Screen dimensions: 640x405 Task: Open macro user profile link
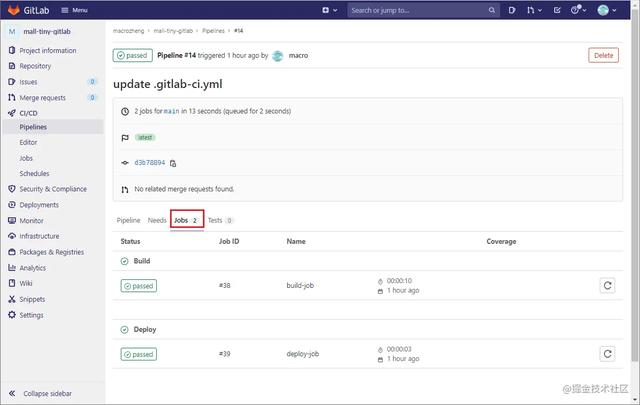(x=298, y=56)
